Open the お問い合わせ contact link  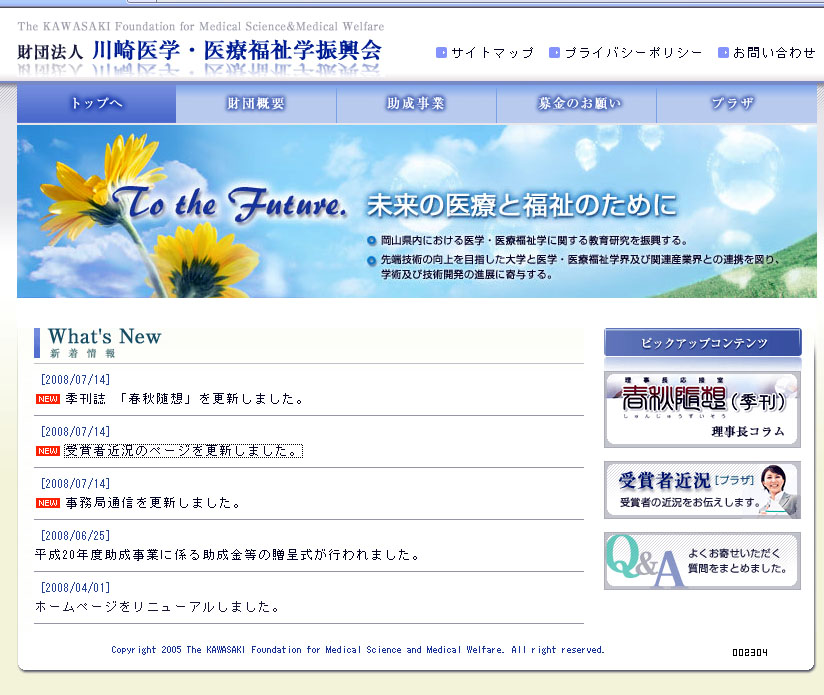pyautogui.click(x=774, y=53)
